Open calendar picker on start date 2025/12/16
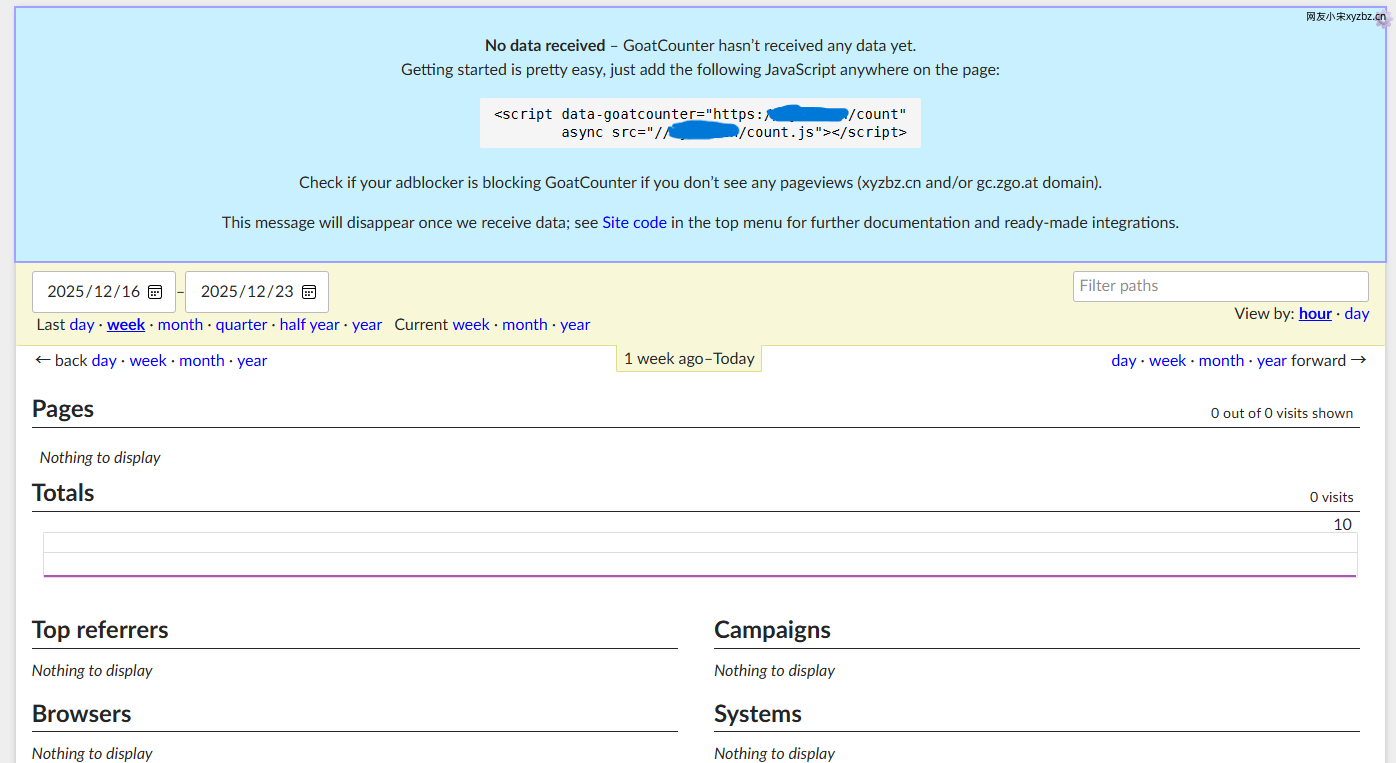Viewport: 1396px width, 763px height. click(155, 292)
